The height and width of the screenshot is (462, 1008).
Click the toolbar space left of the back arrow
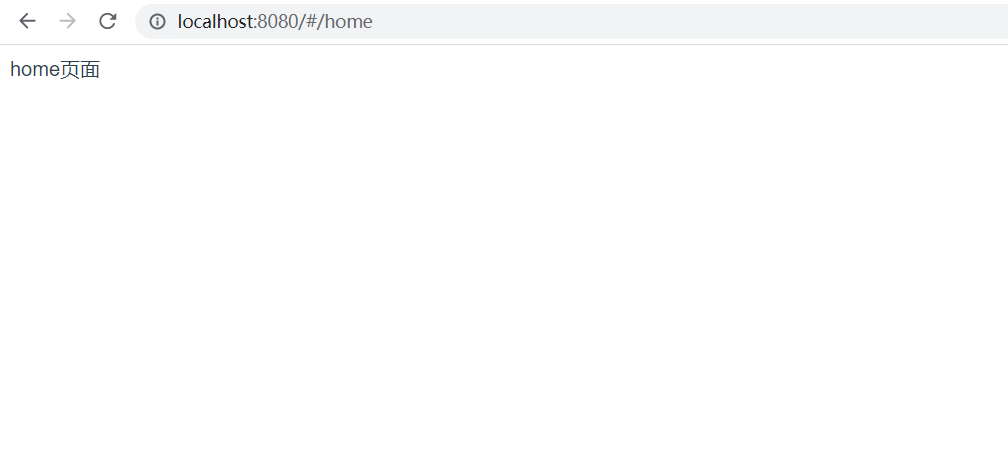click(x=8, y=21)
